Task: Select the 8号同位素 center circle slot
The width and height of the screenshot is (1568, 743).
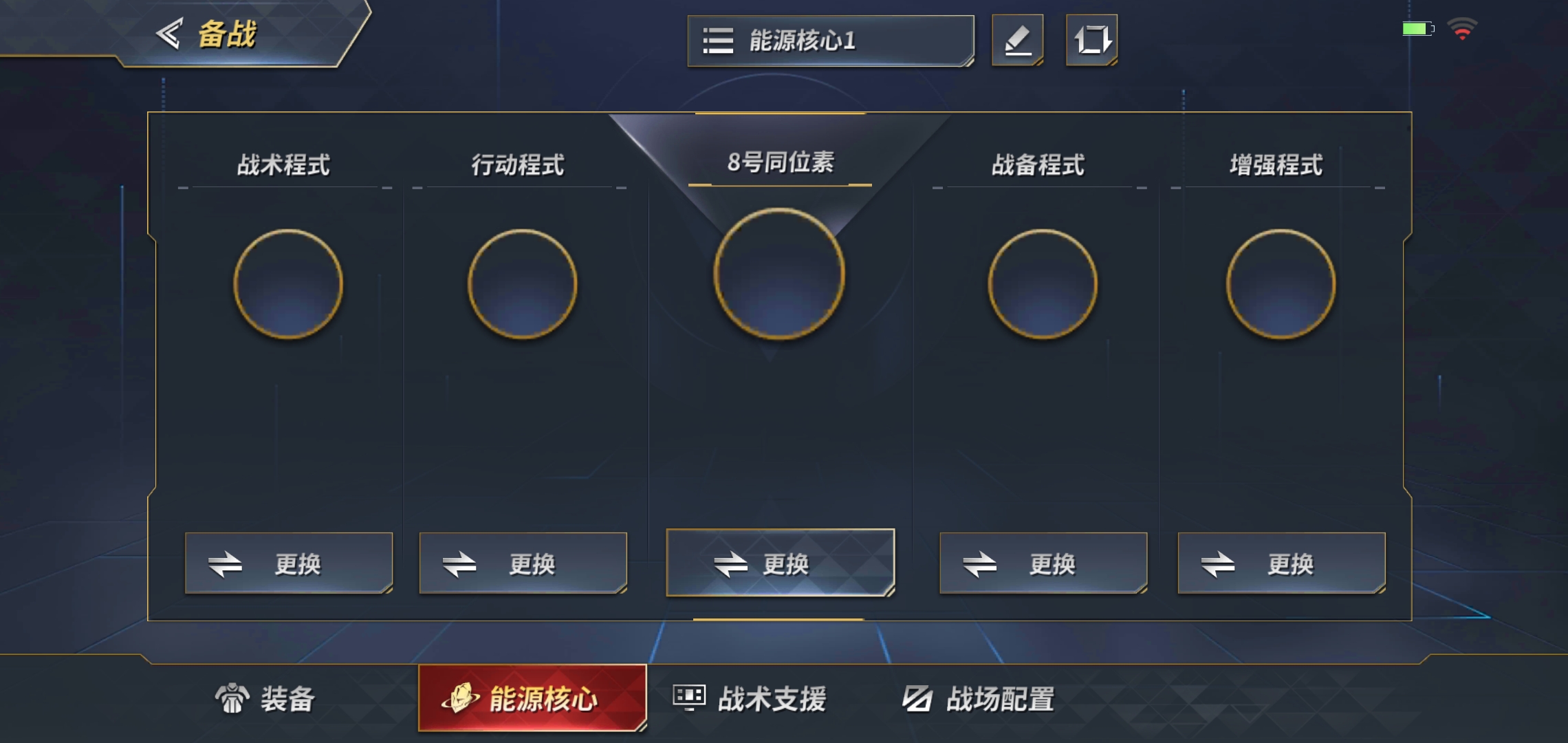Action: pos(779,274)
